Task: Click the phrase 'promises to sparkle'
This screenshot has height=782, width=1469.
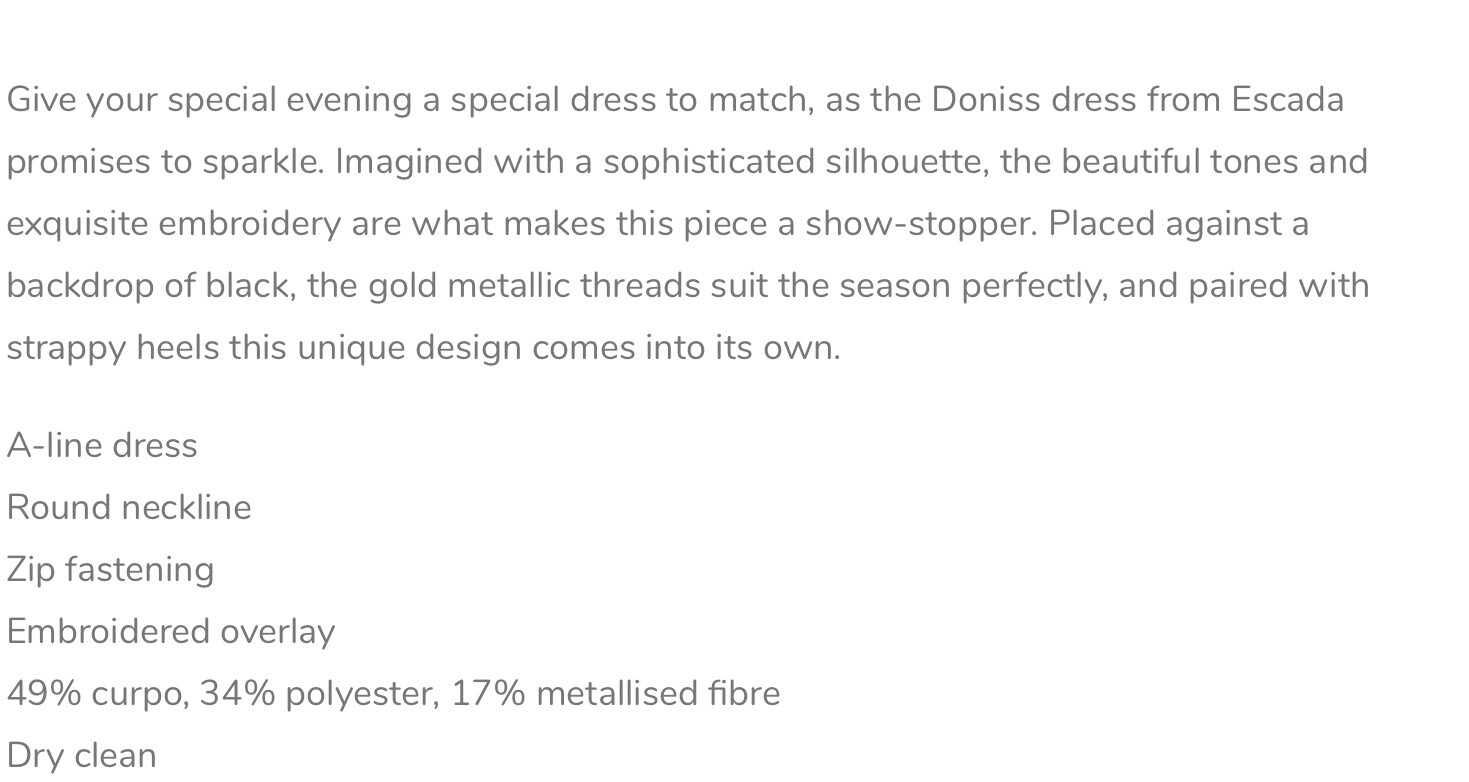Action: 164,162
